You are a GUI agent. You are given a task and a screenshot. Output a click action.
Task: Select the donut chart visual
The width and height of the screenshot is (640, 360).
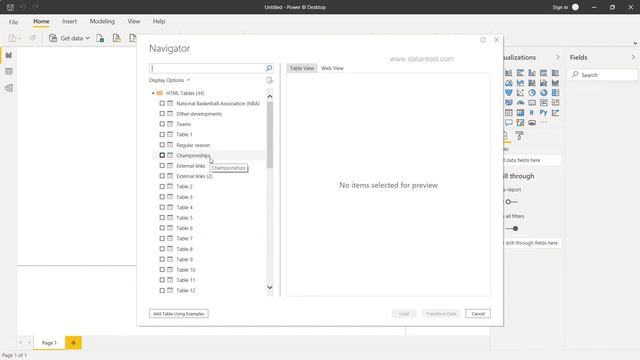pos(544,93)
